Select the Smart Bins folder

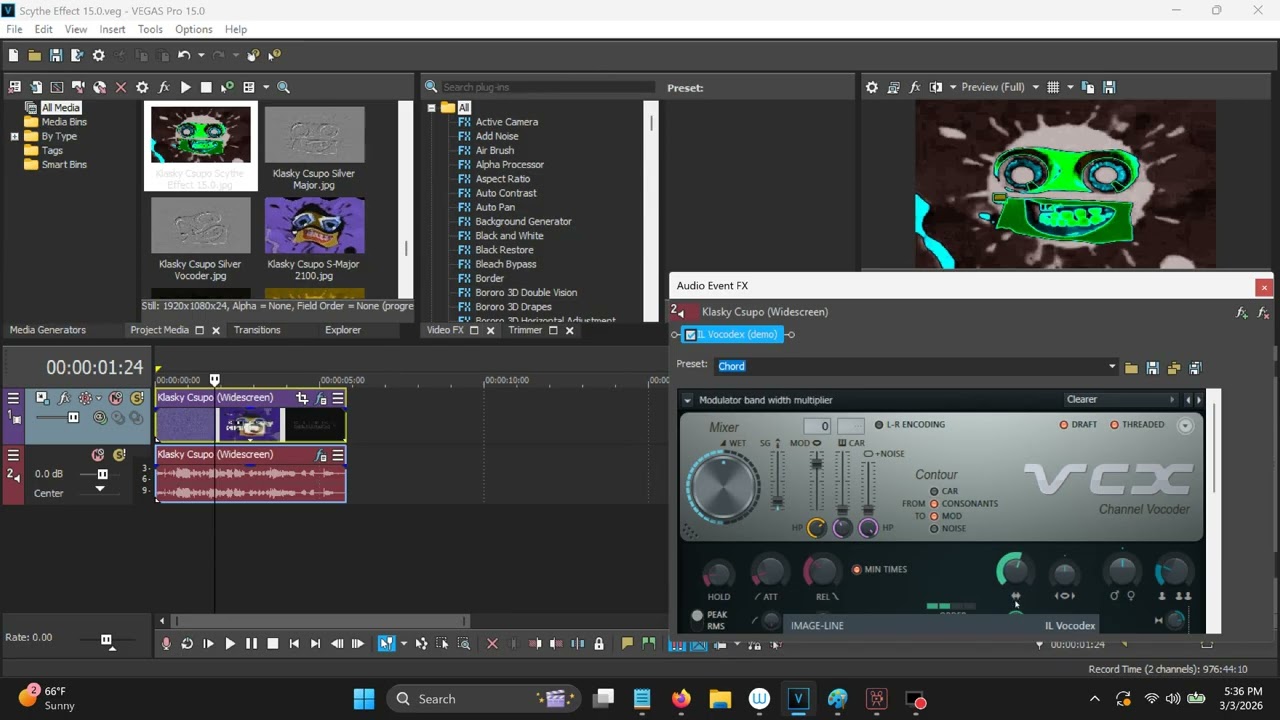[x=64, y=165]
